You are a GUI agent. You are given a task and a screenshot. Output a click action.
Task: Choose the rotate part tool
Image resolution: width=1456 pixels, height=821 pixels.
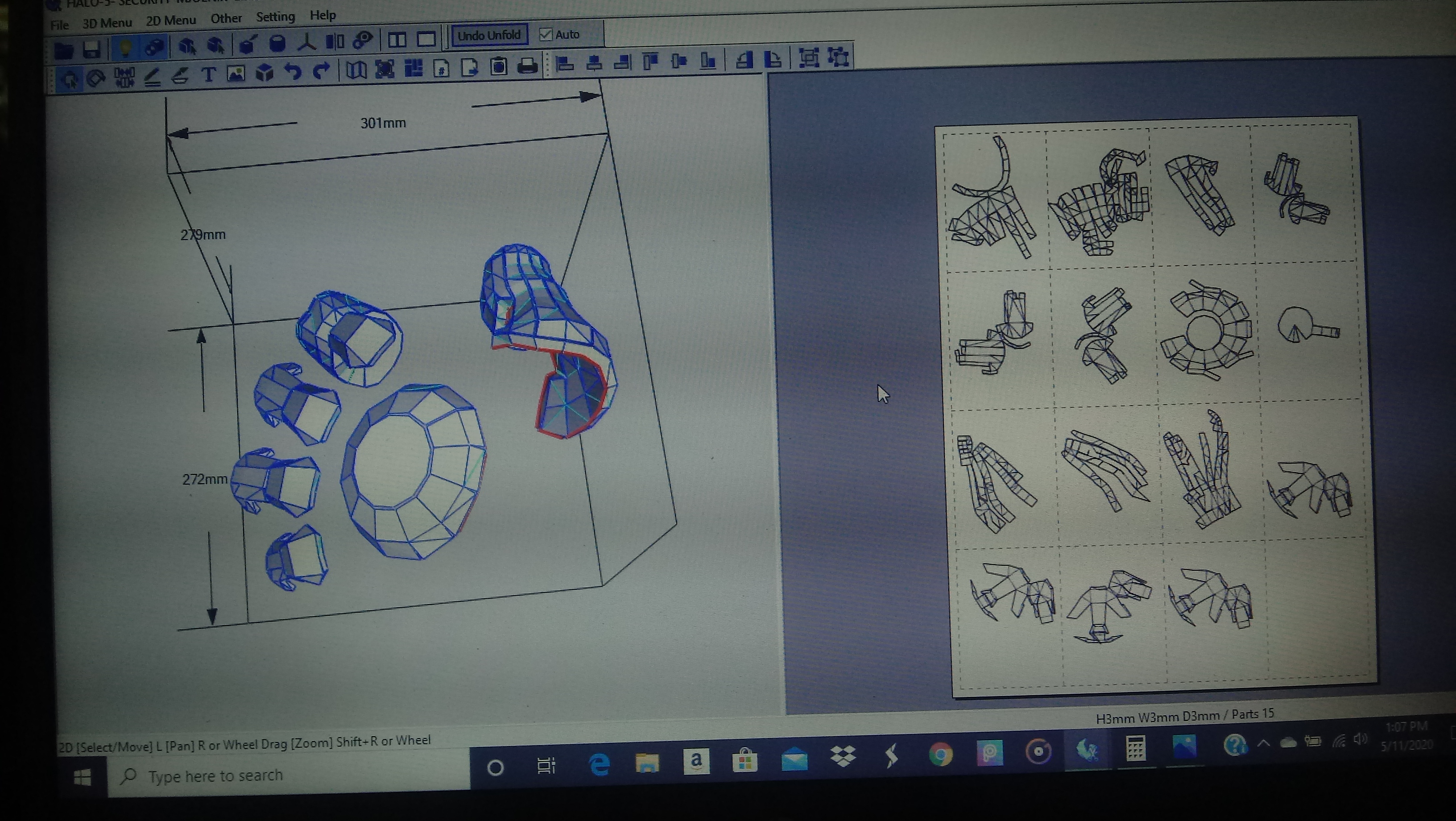coord(96,79)
